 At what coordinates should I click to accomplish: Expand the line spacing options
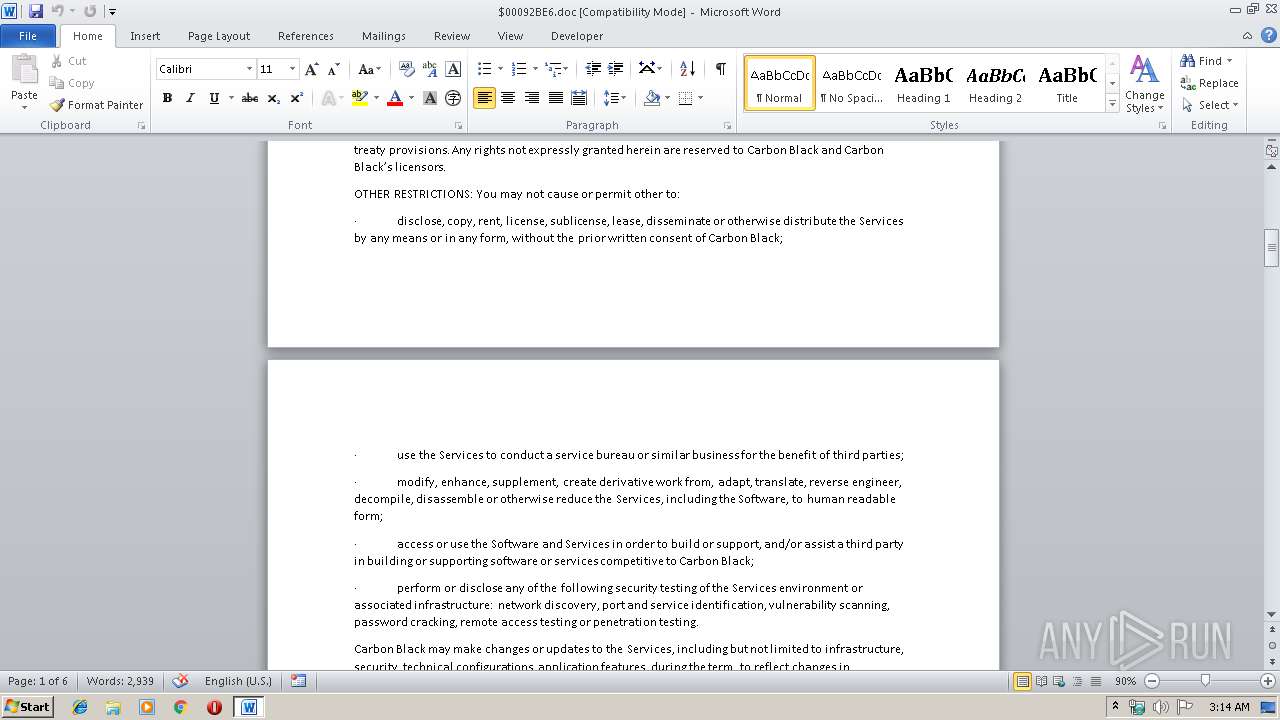click(x=615, y=98)
